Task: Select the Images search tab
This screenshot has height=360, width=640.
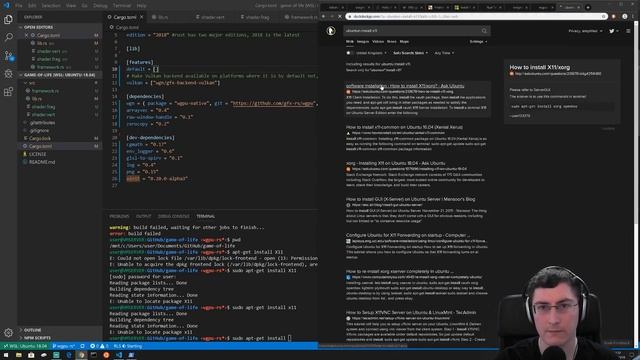Action: (362, 42)
